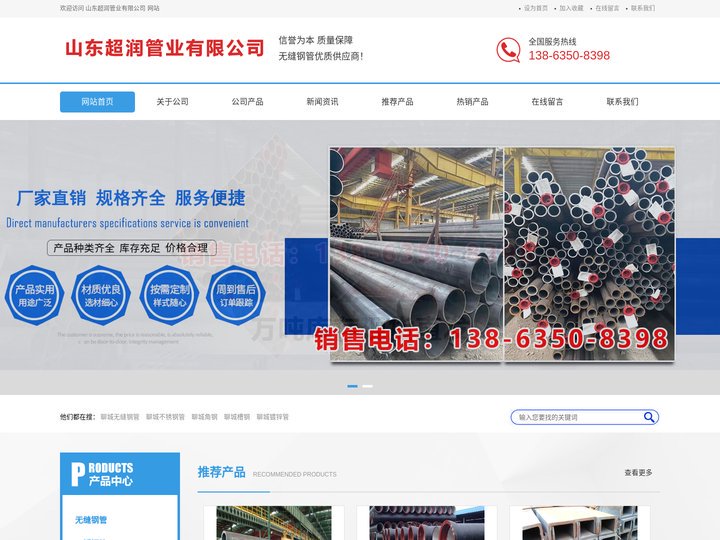720x540 pixels.
Task: Select first banner slide indicator
Action: 352,386
